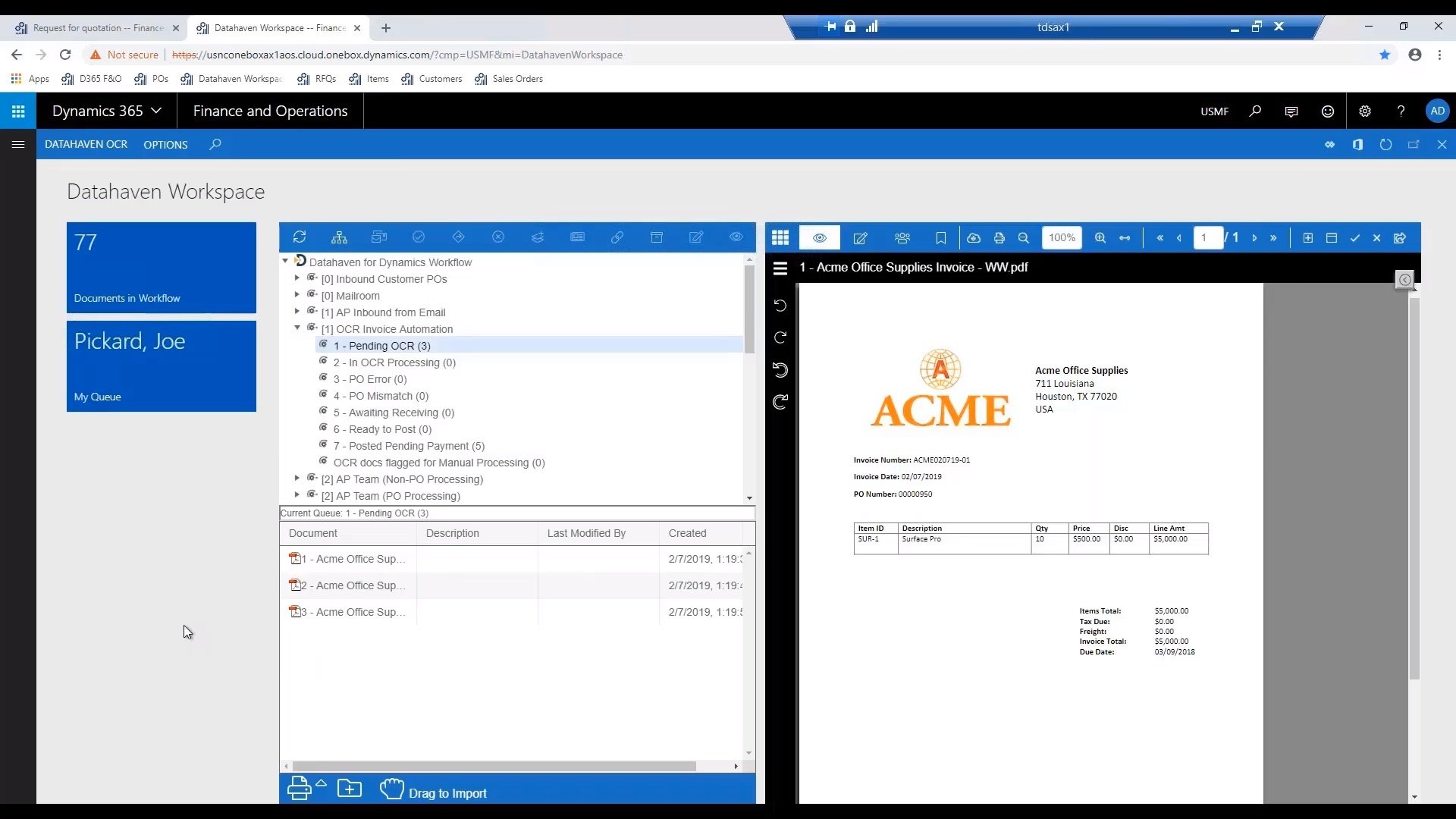Viewport: 1456px width, 819px height.
Task: Expand the AP Team (Non-PO Processing) node
Action: pyautogui.click(x=297, y=479)
